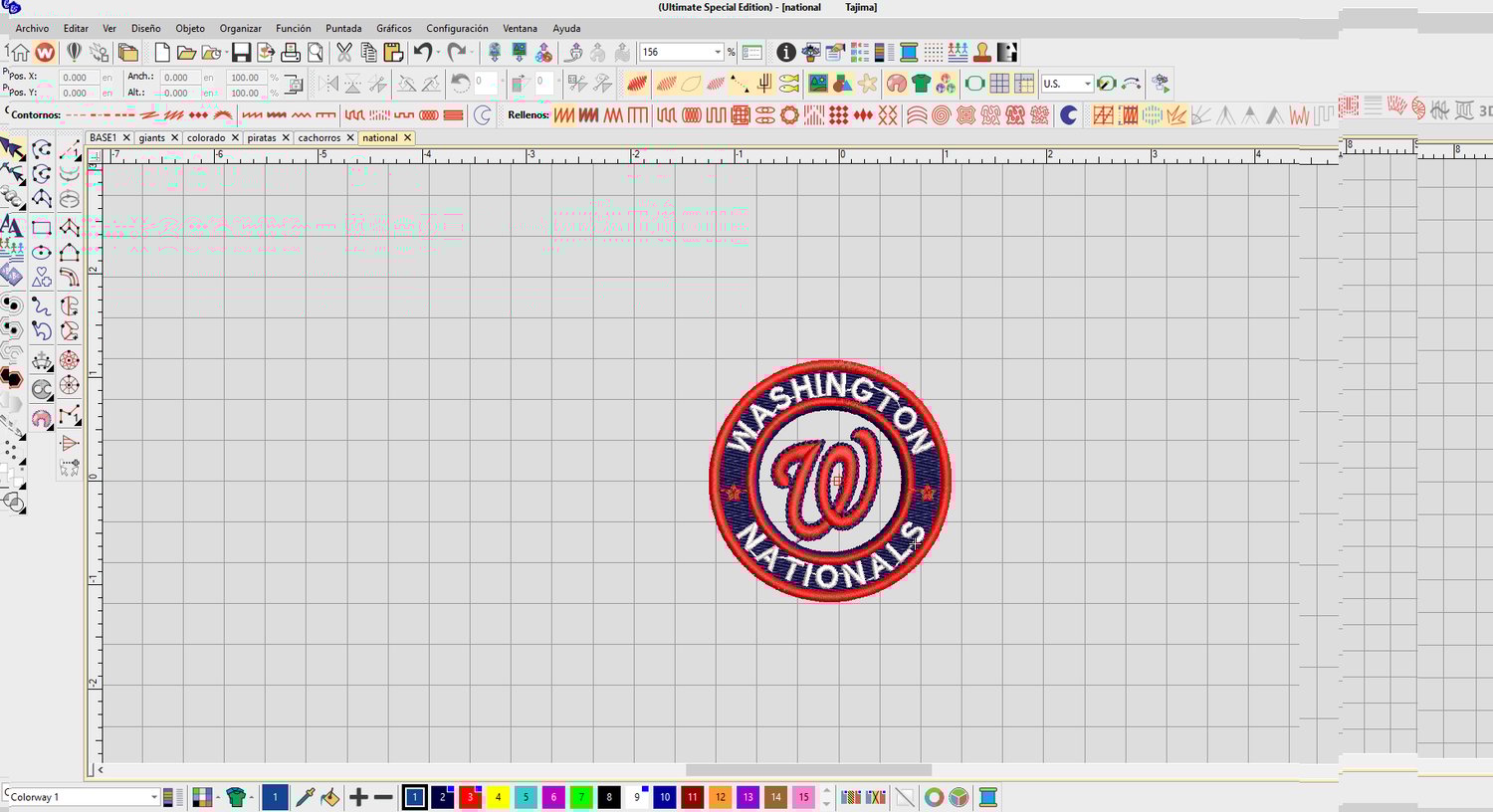Remove a color with the minus icon
Screen dimensions: 1493x812
(383, 797)
